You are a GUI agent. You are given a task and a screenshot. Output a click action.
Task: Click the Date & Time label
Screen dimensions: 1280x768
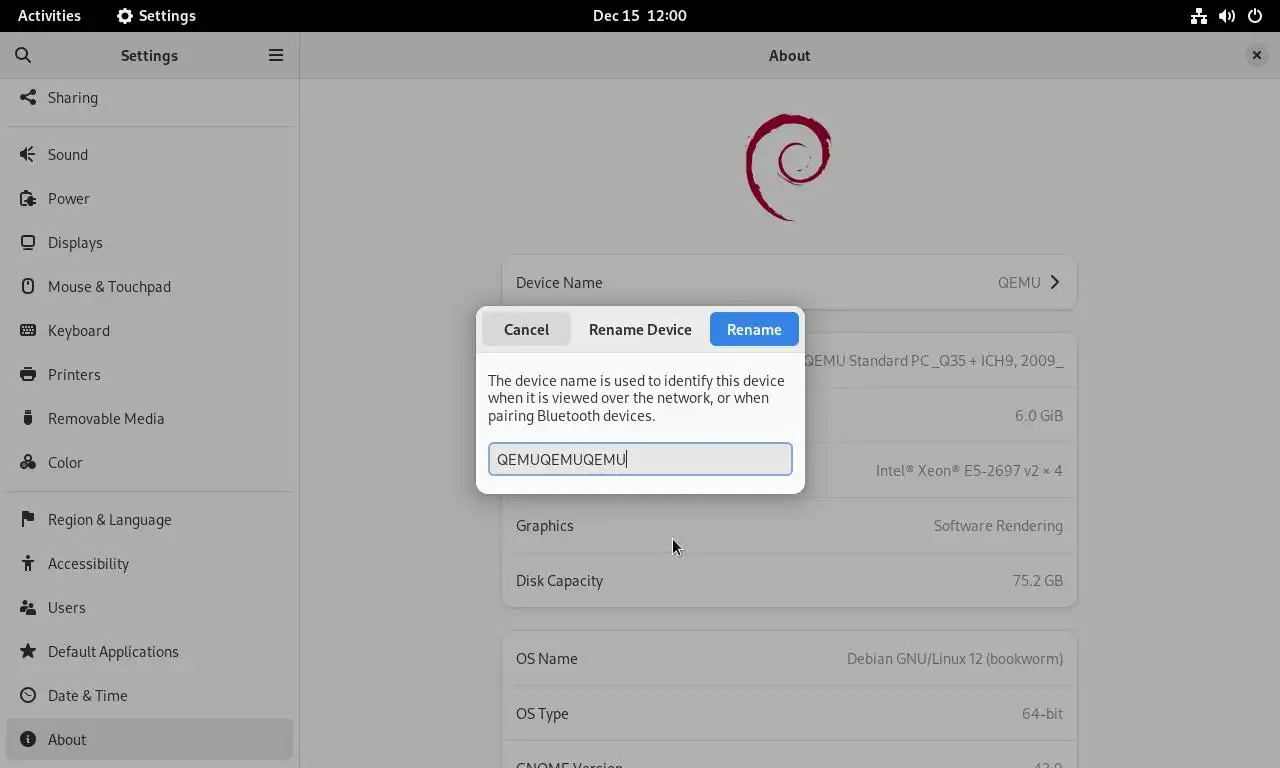(88, 695)
